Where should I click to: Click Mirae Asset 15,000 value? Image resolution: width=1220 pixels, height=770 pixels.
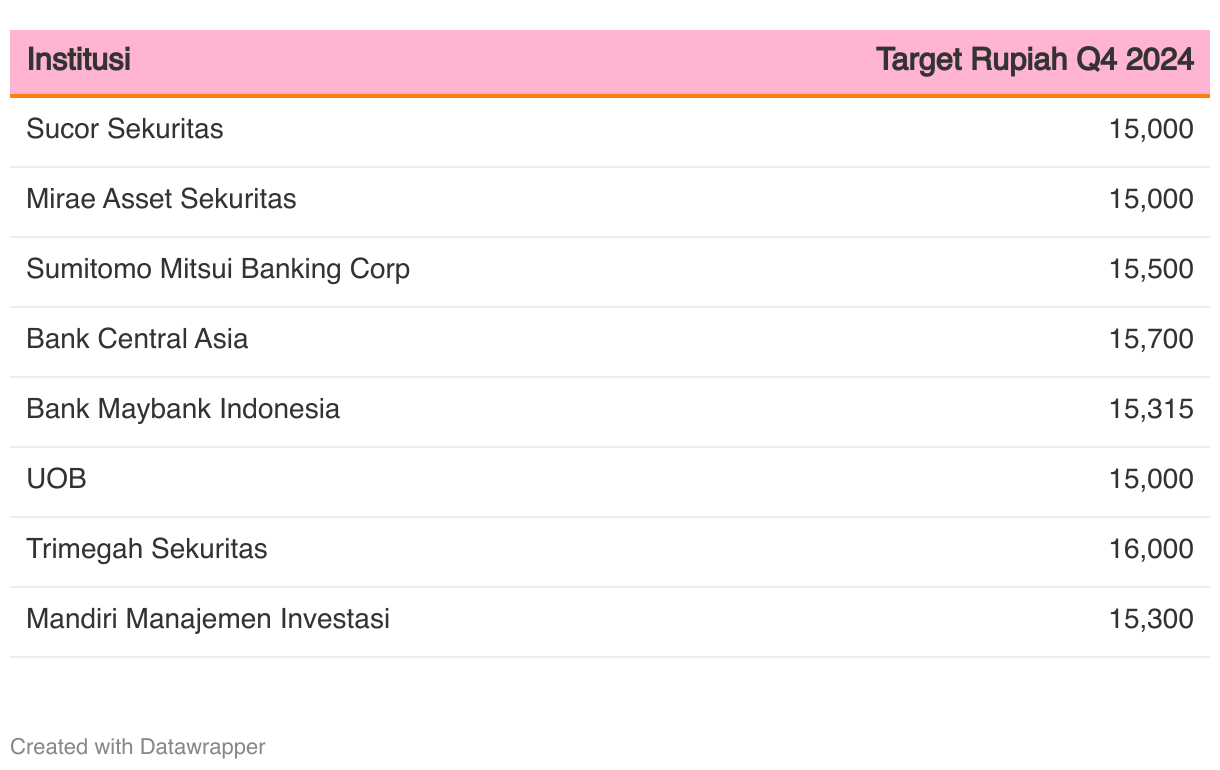coord(1151,199)
